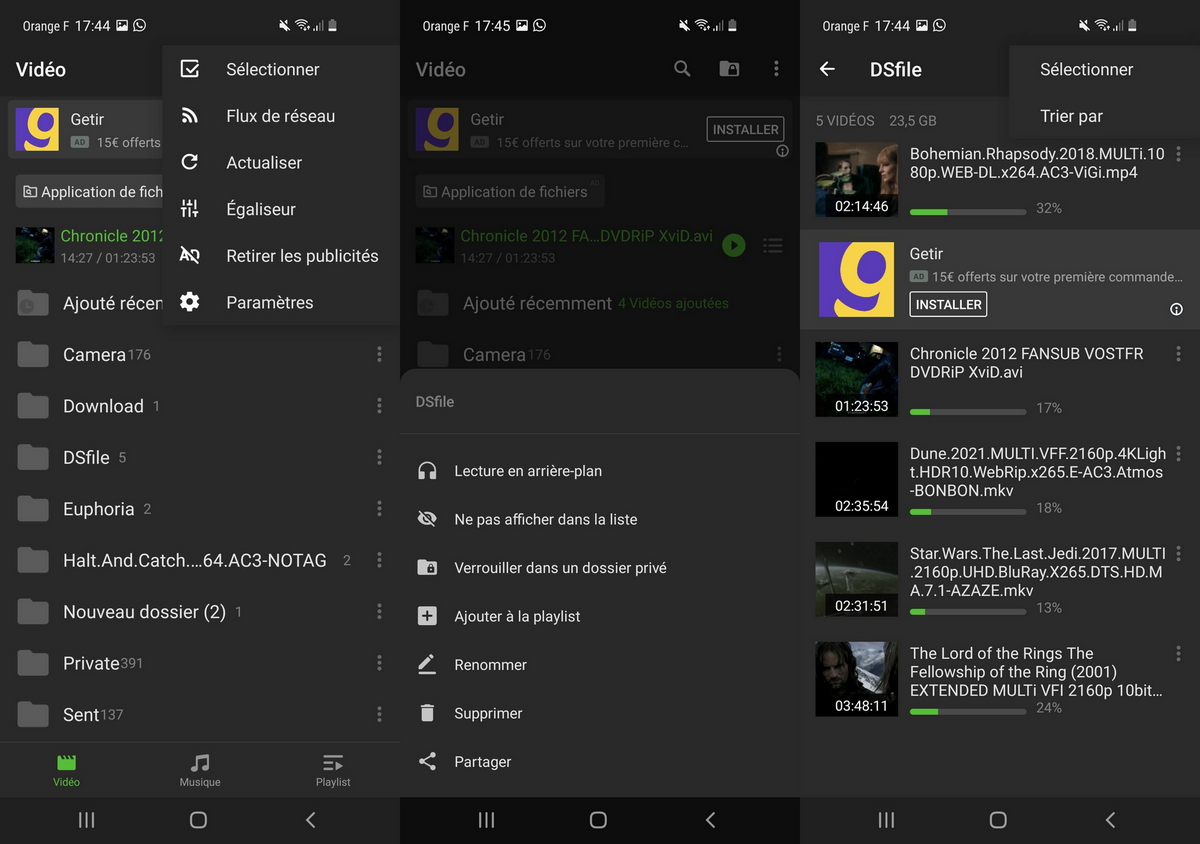Switch to the Playlist bottom tab
1200x844 pixels.
(333, 770)
